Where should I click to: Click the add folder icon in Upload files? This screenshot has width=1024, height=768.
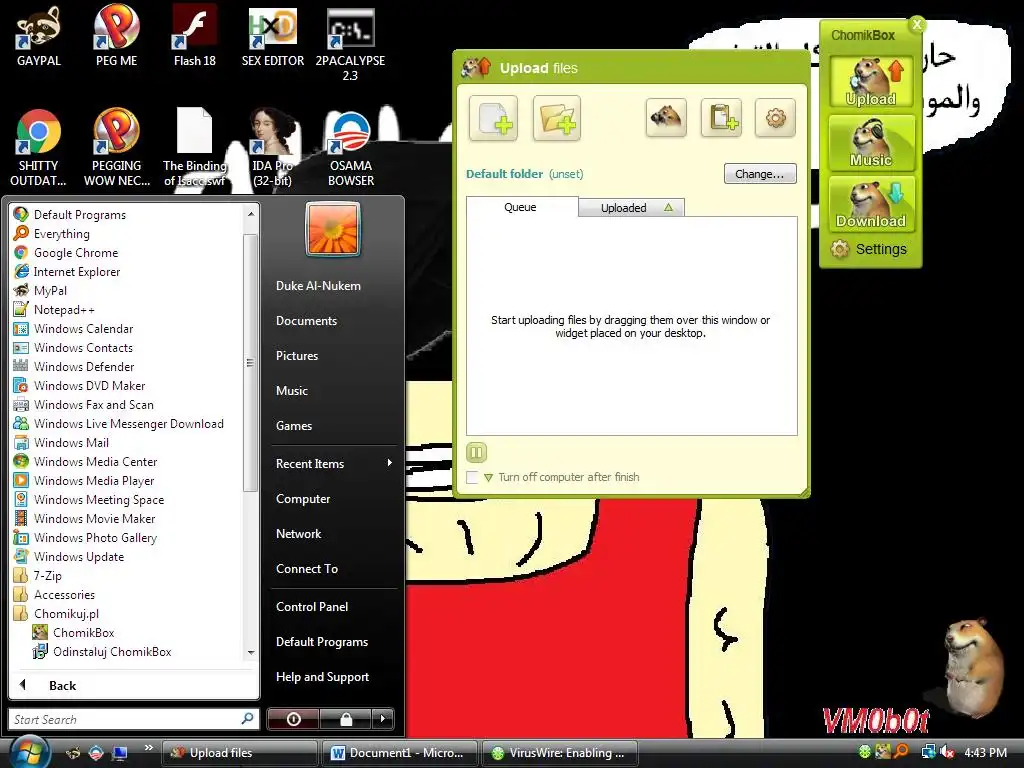click(556, 118)
